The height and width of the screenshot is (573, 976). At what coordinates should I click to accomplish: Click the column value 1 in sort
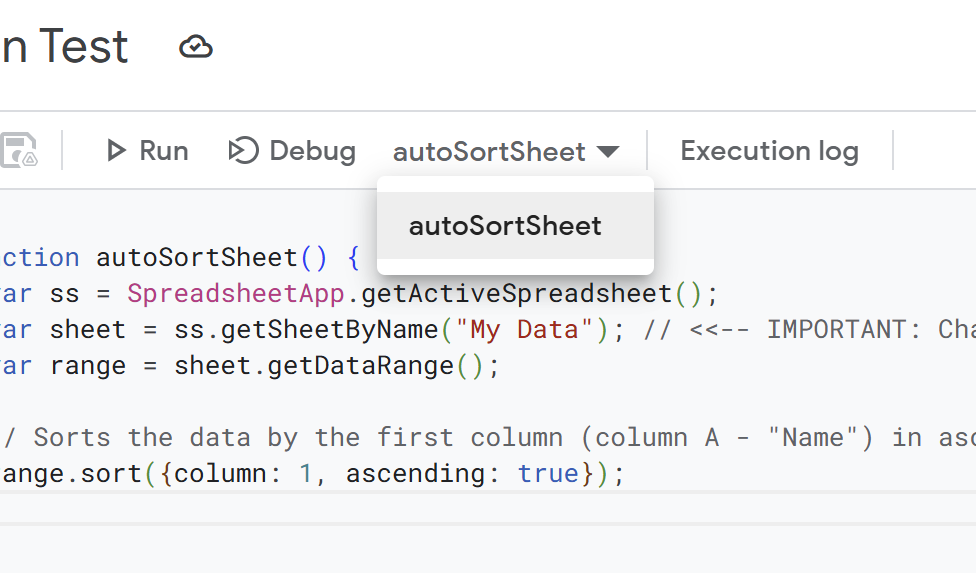(x=306, y=474)
